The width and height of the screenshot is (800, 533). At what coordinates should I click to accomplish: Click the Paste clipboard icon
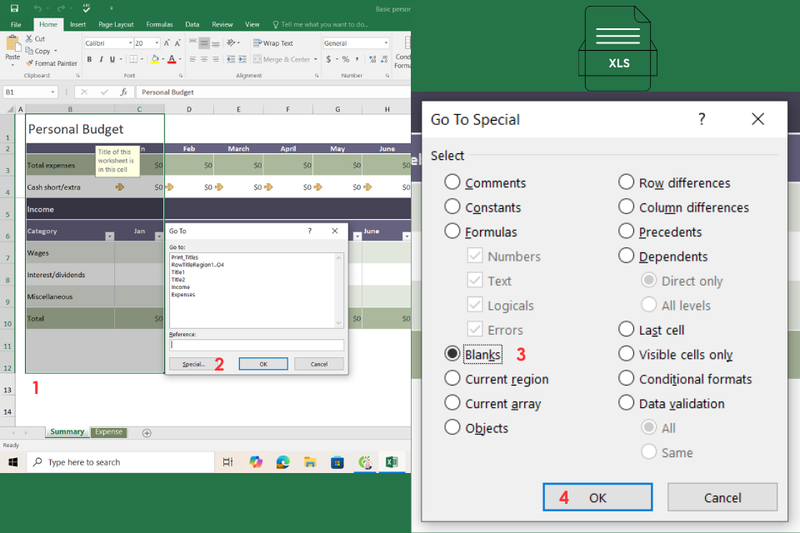(x=12, y=44)
